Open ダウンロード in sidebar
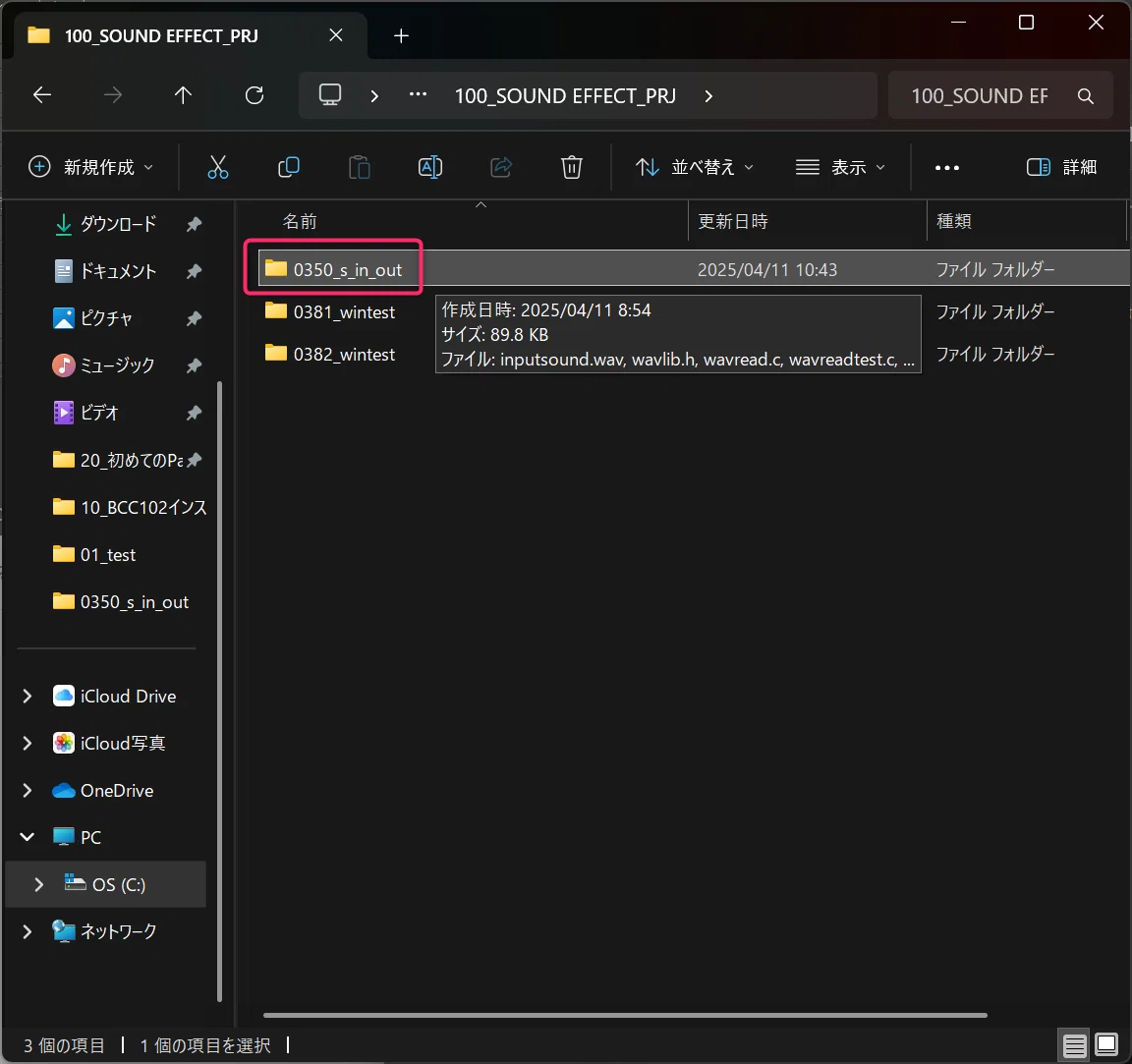The height and width of the screenshot is (1064, 1132). [105, 225]
